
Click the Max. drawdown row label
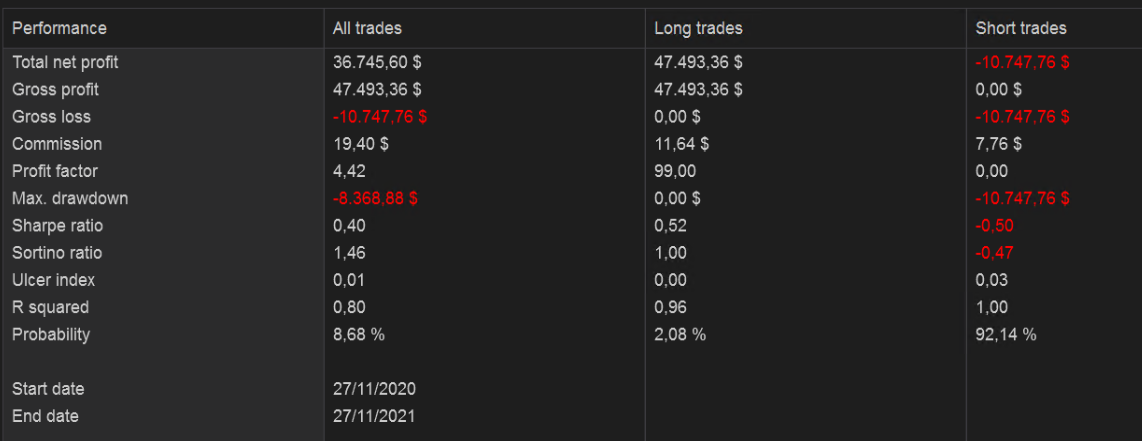tap(70, 198)
